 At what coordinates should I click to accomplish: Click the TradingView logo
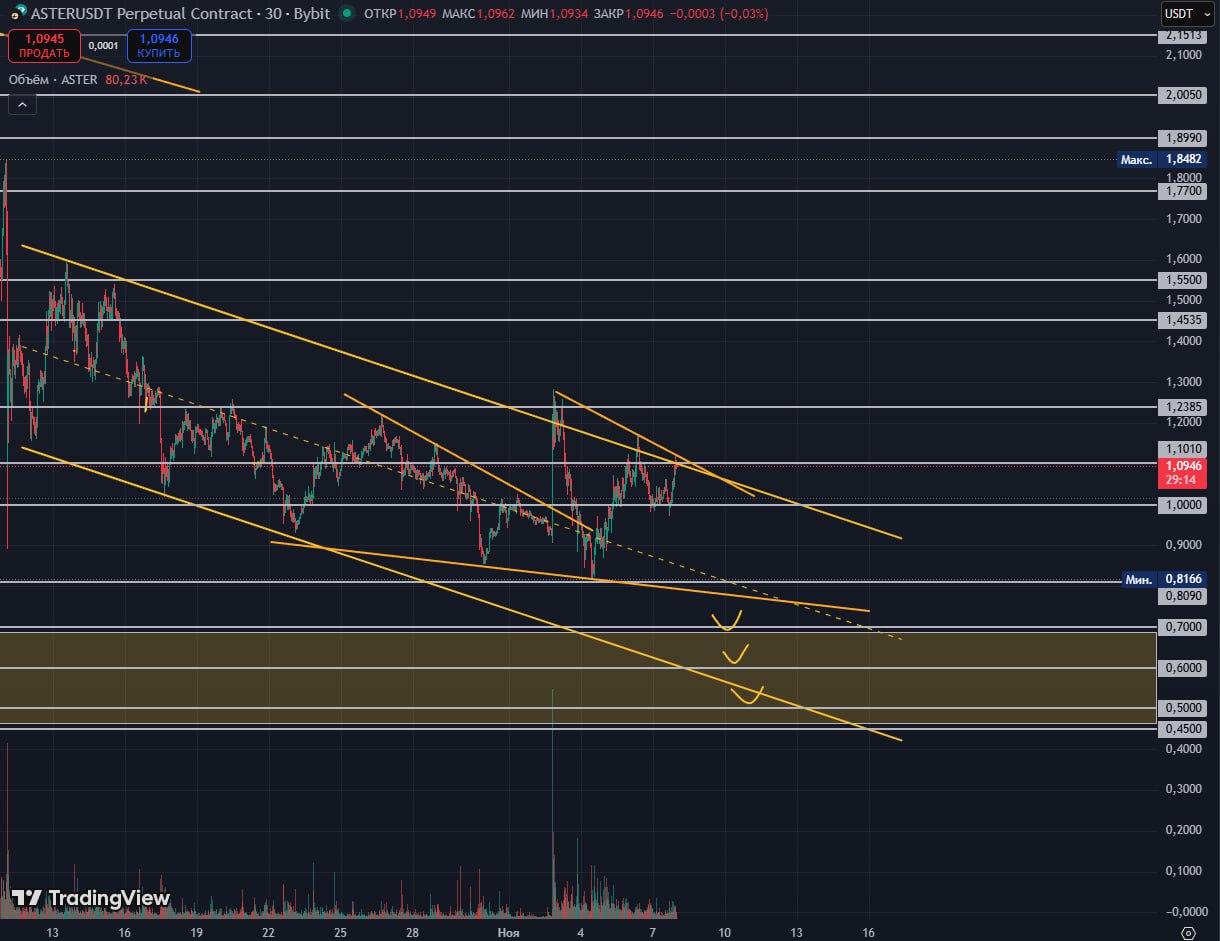[x=91, y=898]
